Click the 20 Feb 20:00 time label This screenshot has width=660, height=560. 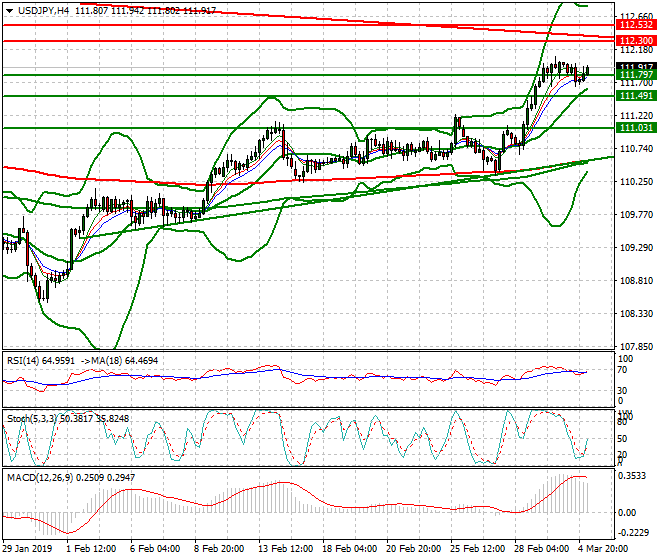click(x=413, y=549)
